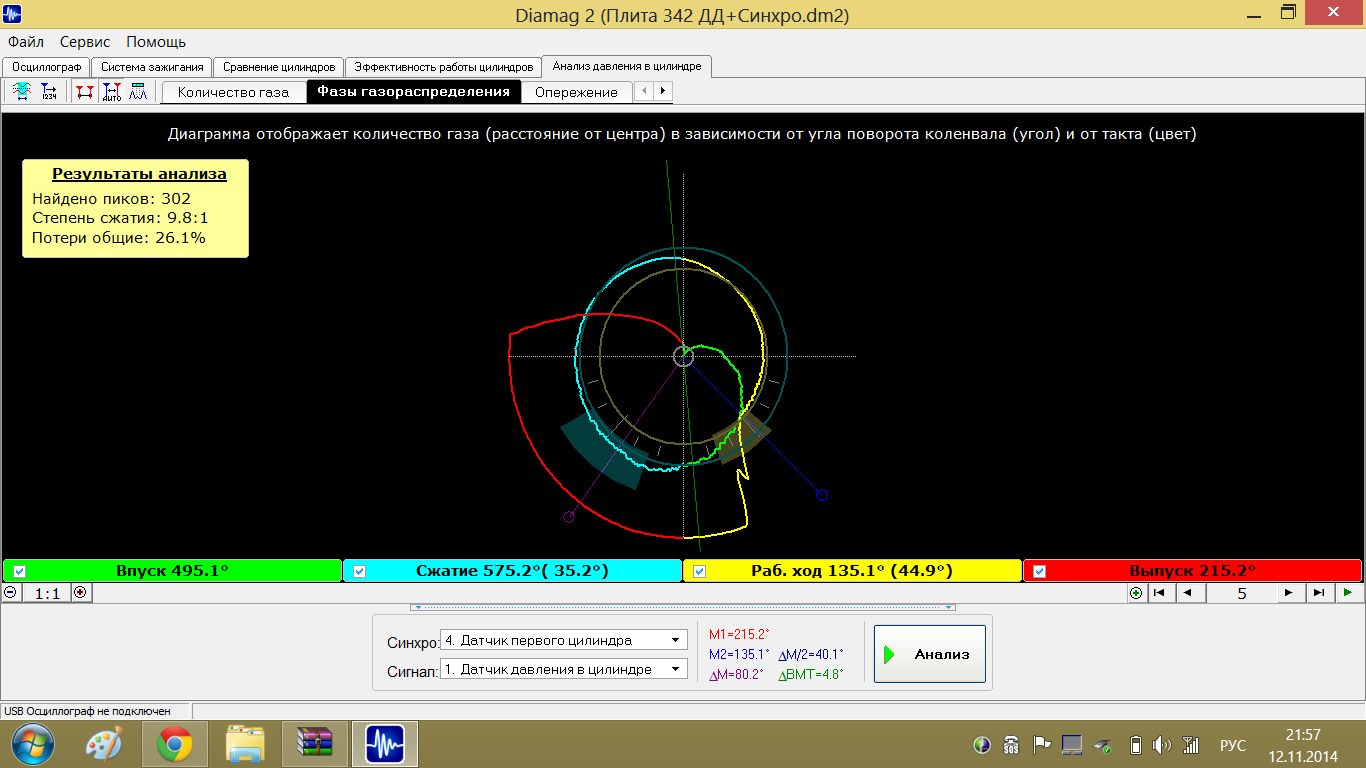
Task: Click the ΔM/2=40.1° value text
Action: pos(811,654)
